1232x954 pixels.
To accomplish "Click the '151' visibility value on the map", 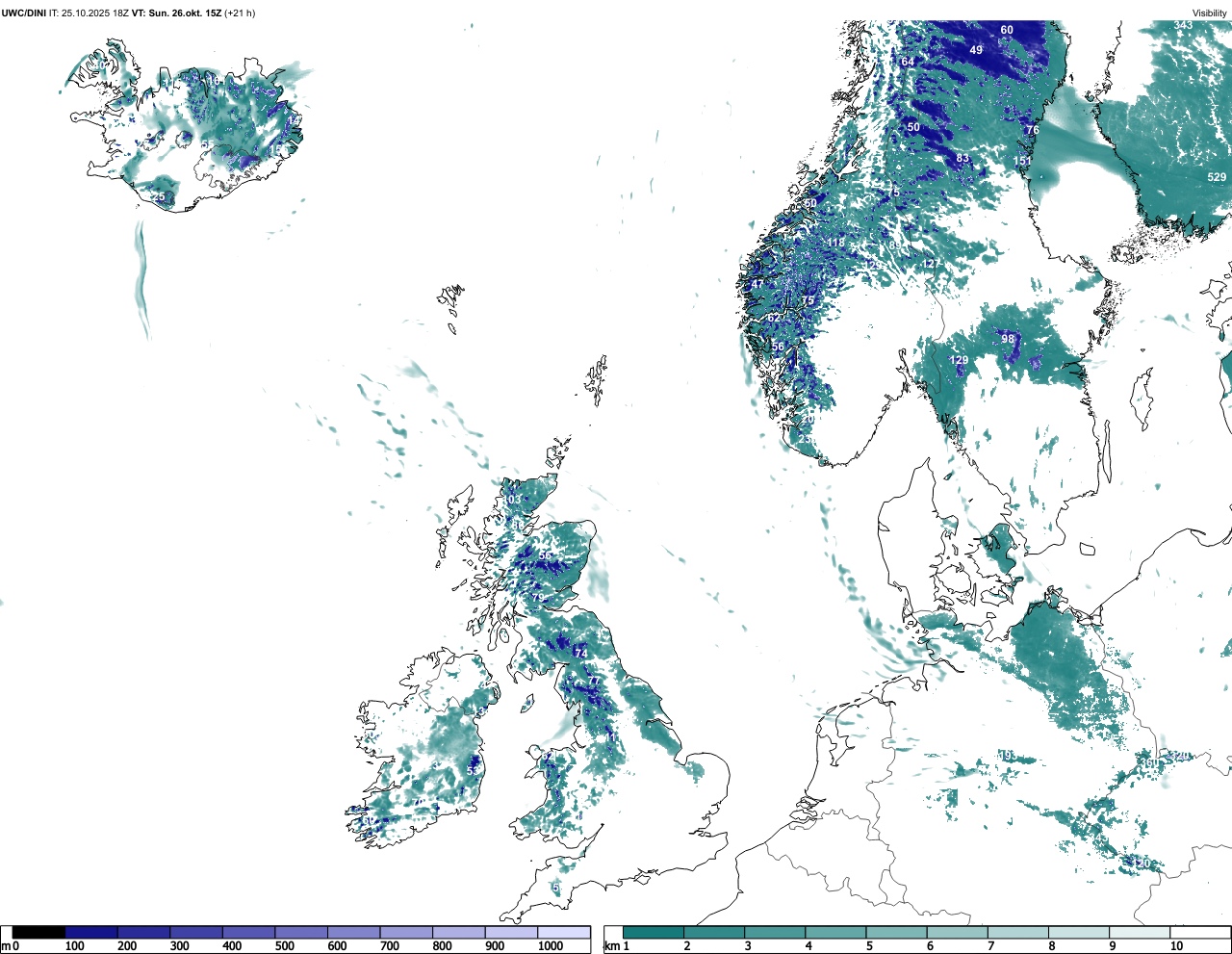I will (x=1022, y=161).
